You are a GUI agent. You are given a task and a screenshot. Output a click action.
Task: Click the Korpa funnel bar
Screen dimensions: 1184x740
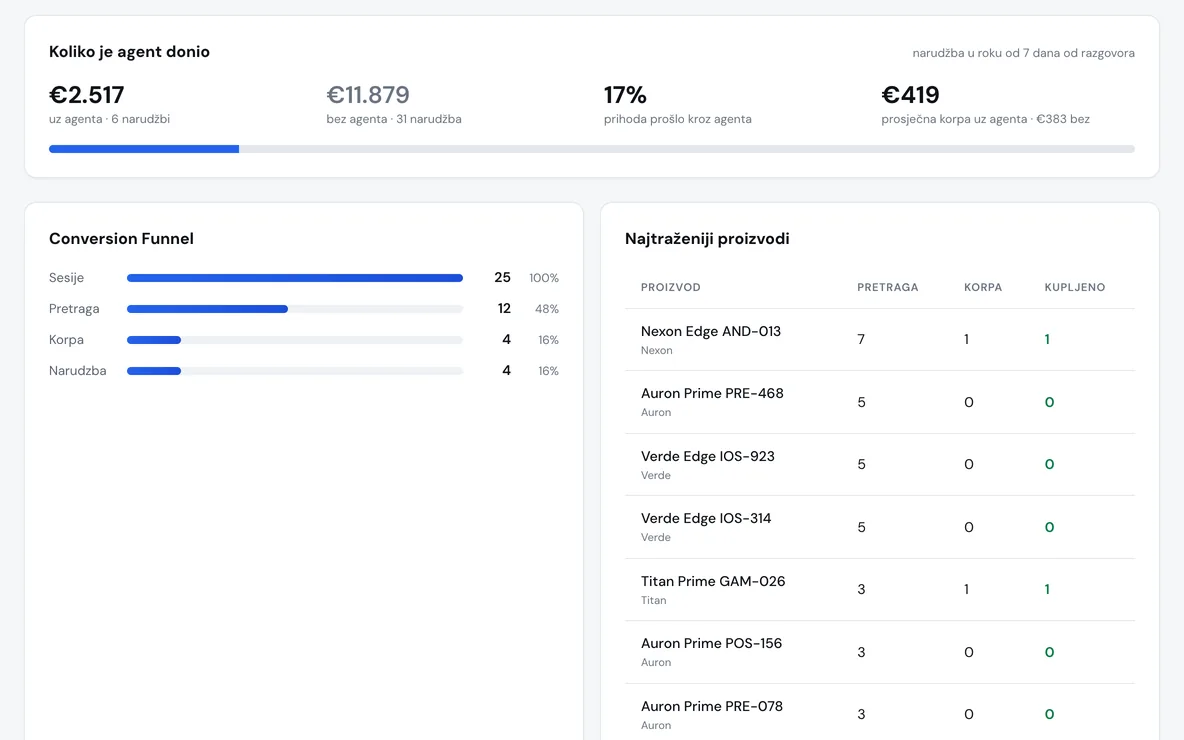click(294, 340)
